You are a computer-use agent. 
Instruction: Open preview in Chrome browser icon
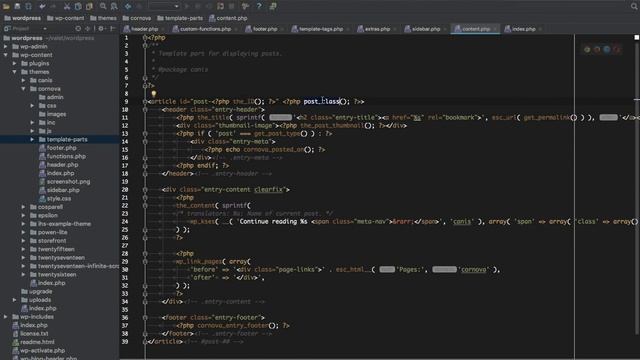tap(587, 49)
